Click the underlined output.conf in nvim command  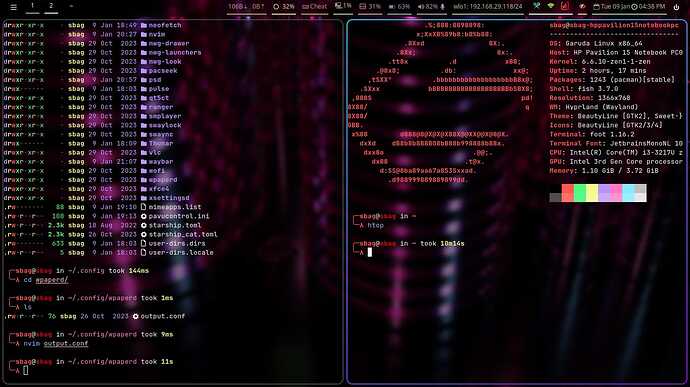click(x=66, y=343)
